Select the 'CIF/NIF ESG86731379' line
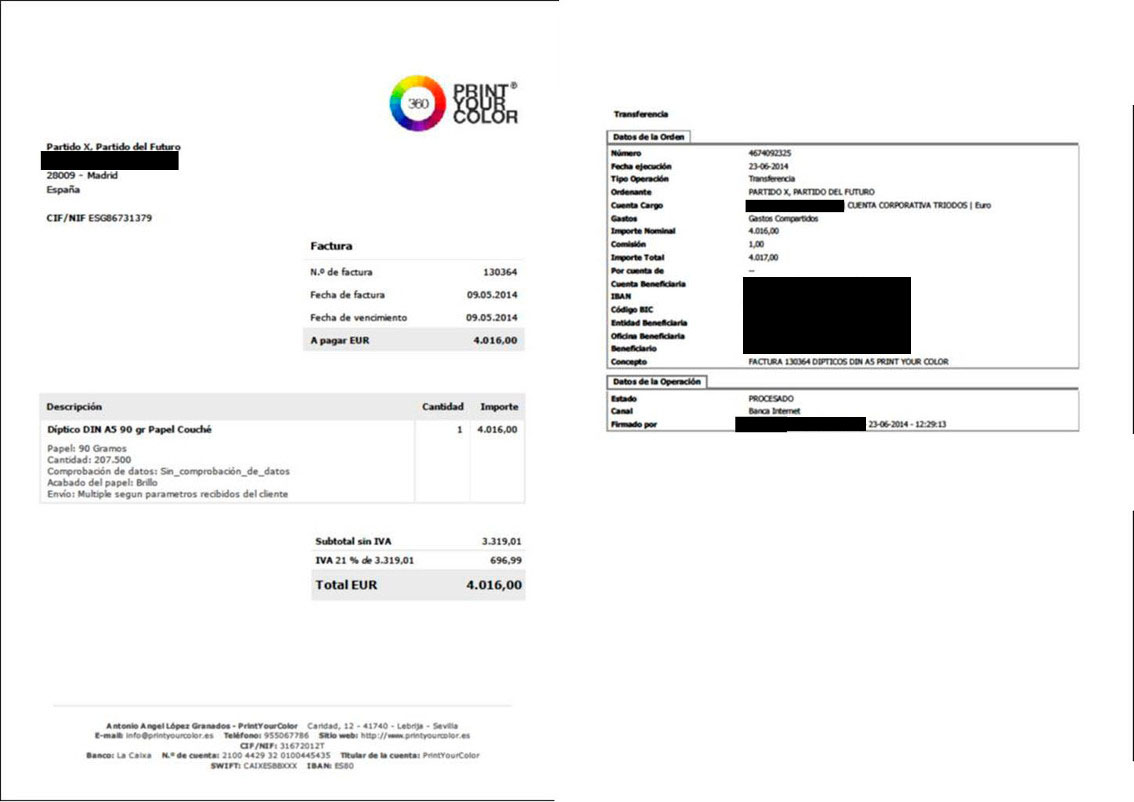 [x=99, y=218]
